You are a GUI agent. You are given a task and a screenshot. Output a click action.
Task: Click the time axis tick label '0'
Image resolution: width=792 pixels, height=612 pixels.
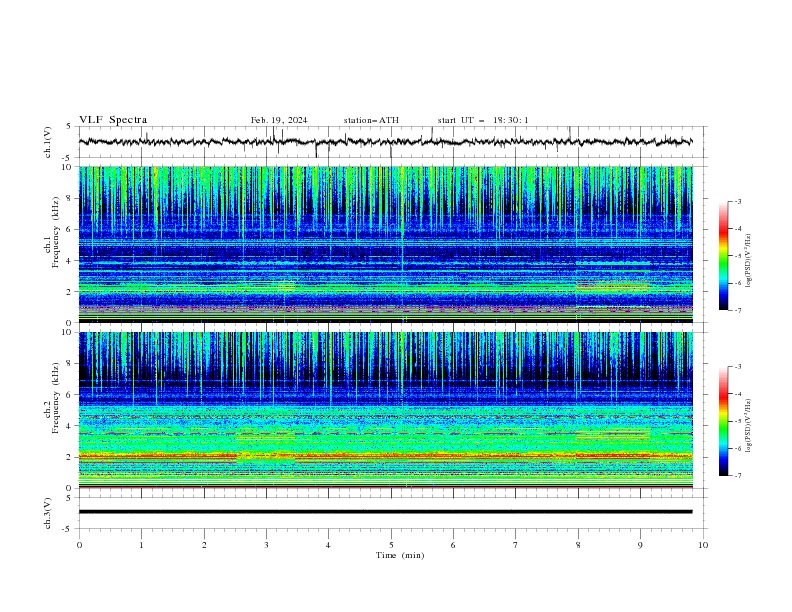[x=79, y=545]
